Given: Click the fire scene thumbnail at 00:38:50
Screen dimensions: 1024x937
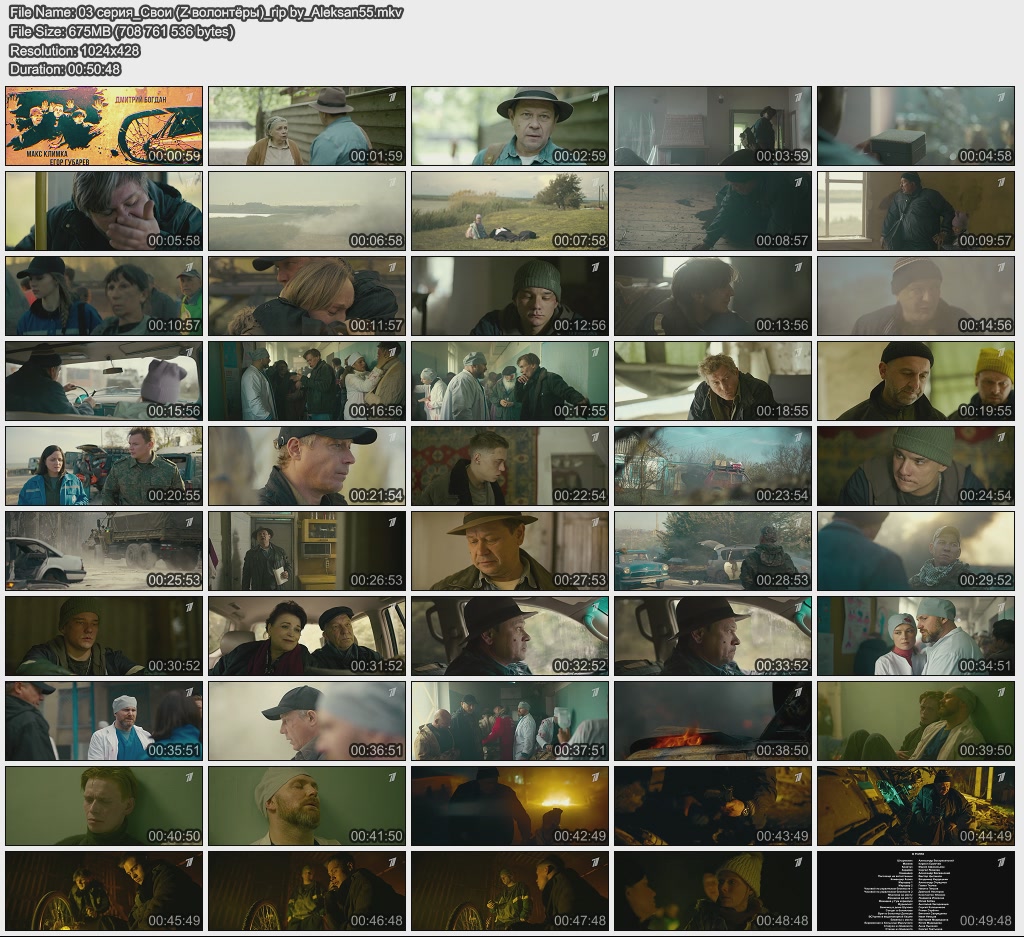Looking at the screenshot, I should point(712,721).
